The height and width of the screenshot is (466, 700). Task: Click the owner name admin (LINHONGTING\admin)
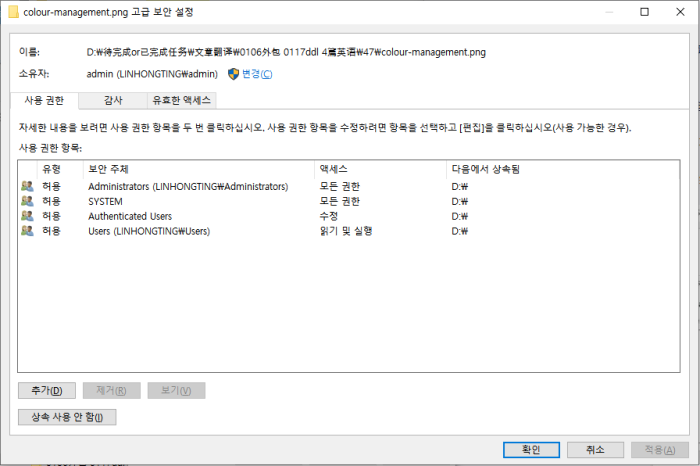[152, 74]
